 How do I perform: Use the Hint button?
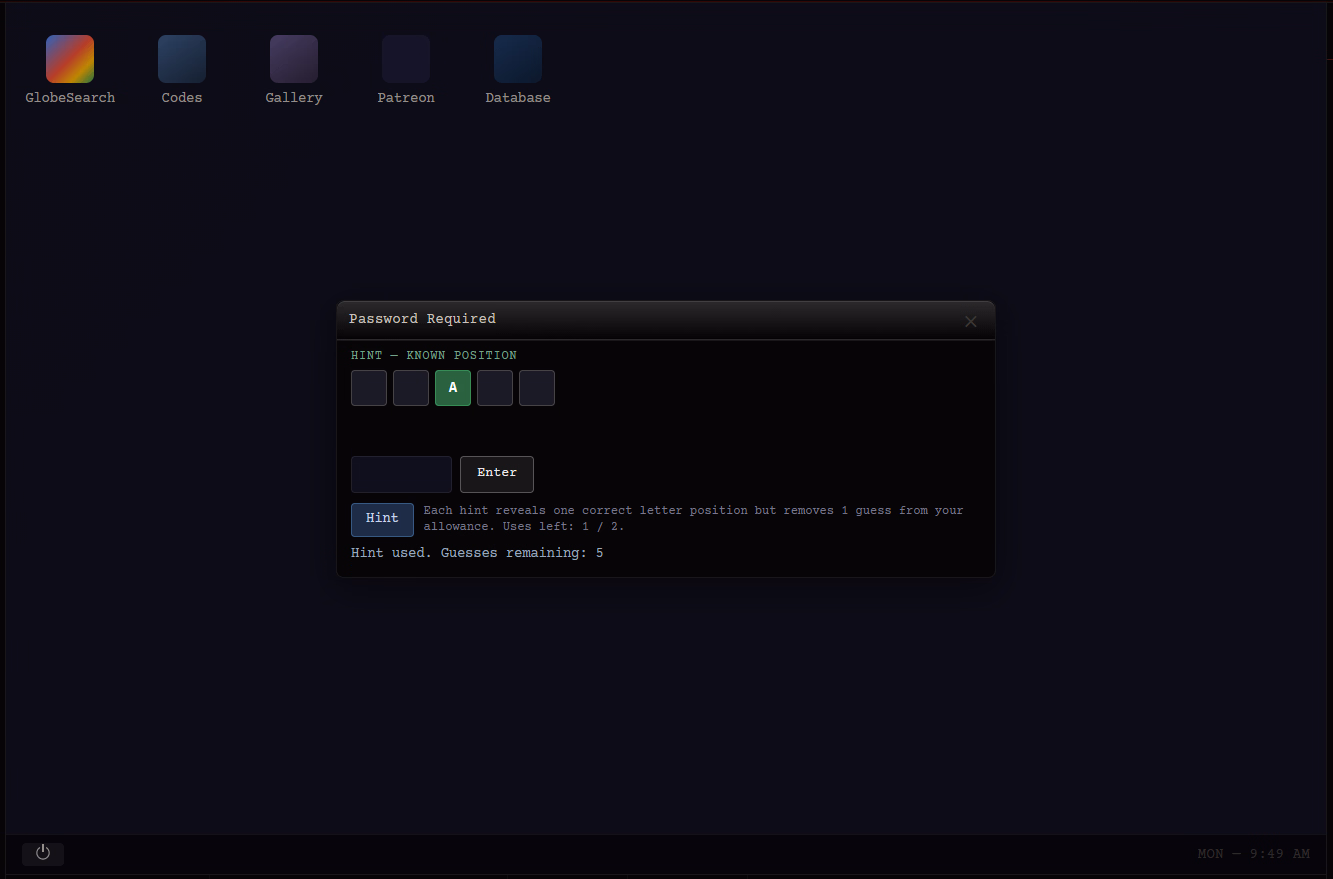(382, 519)
